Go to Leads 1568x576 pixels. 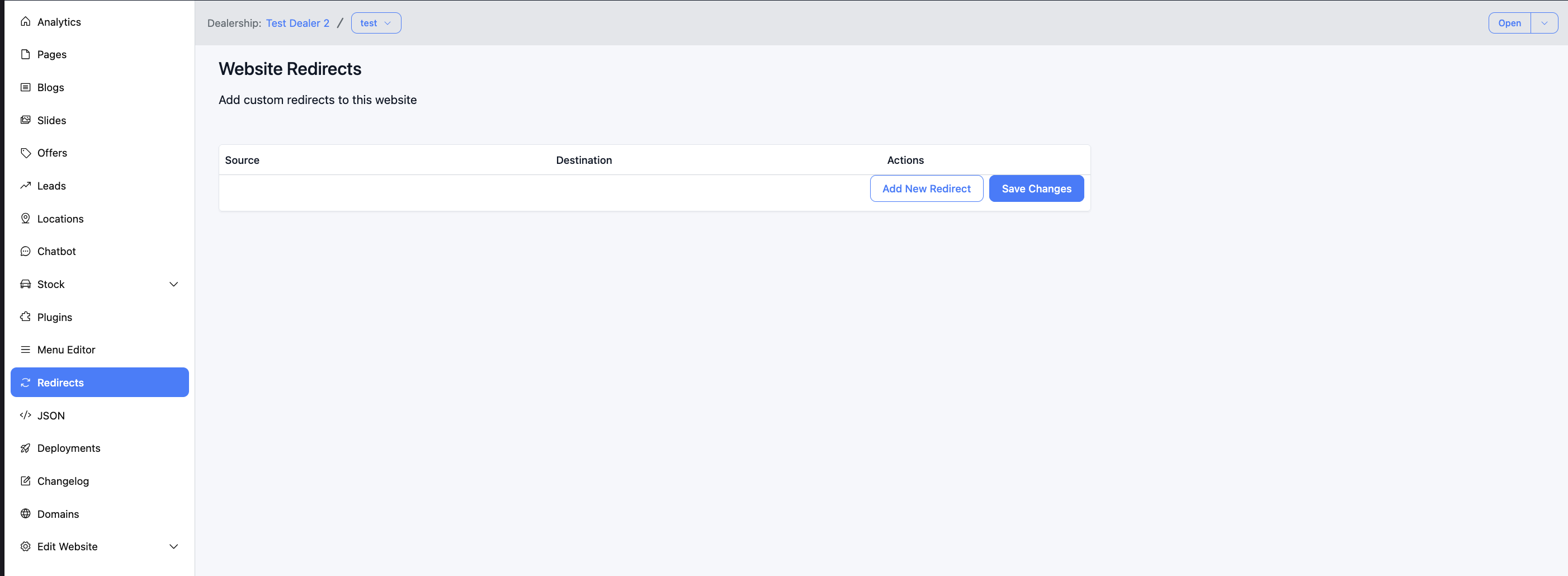point(100,186)
